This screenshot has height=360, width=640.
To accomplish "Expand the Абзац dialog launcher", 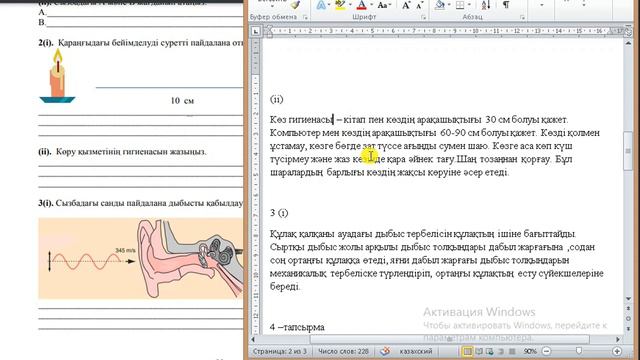I will point(522,17).
